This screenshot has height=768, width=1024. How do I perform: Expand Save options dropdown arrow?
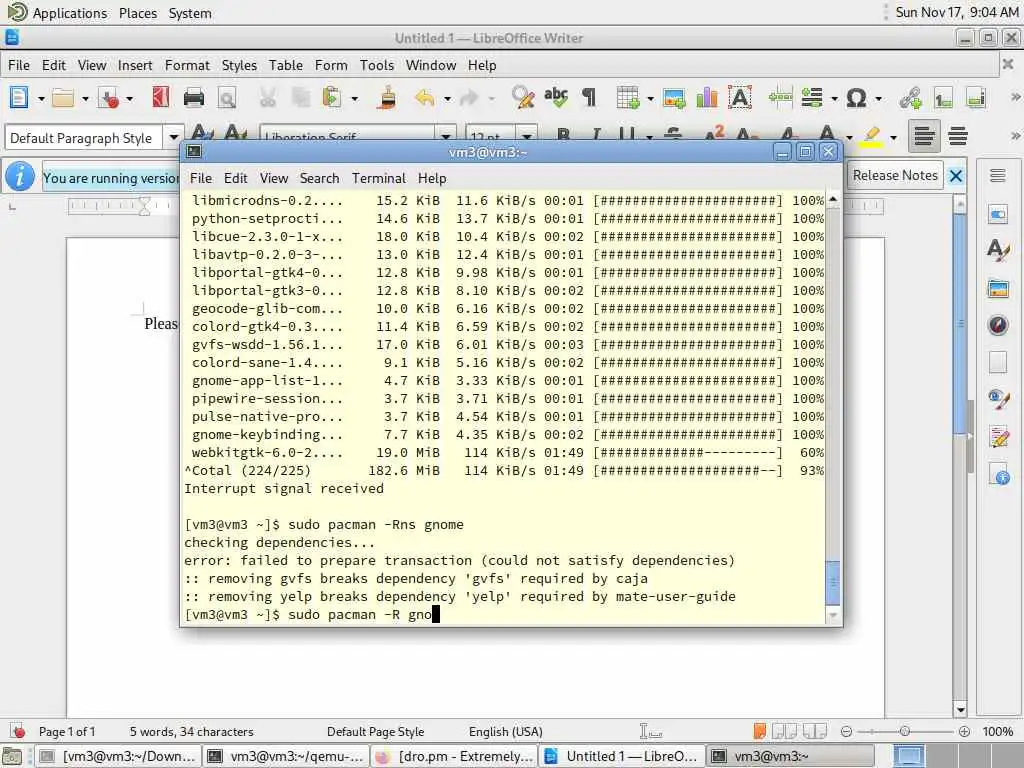point(129,99)
